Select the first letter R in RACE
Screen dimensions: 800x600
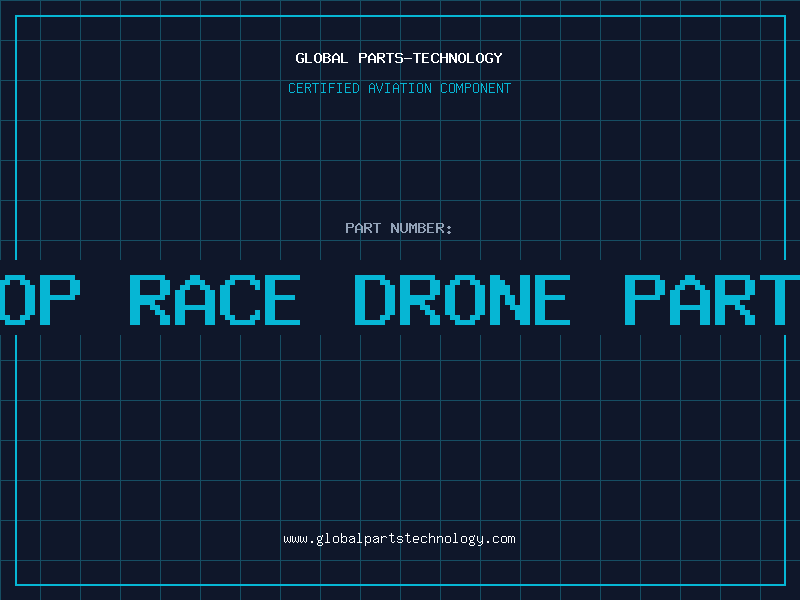[149, 299]
